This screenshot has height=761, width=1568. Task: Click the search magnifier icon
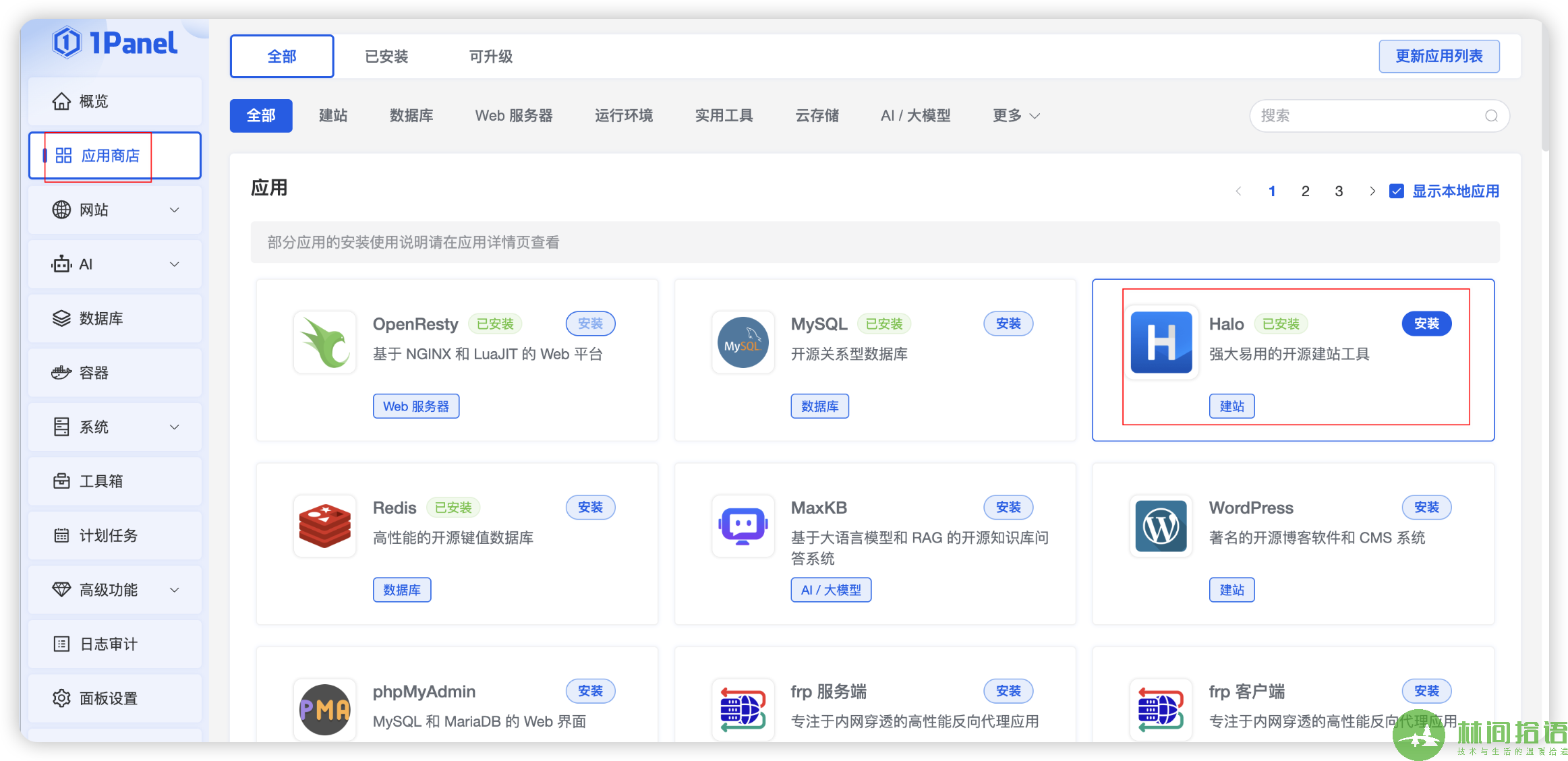(x=1491, y=116)
